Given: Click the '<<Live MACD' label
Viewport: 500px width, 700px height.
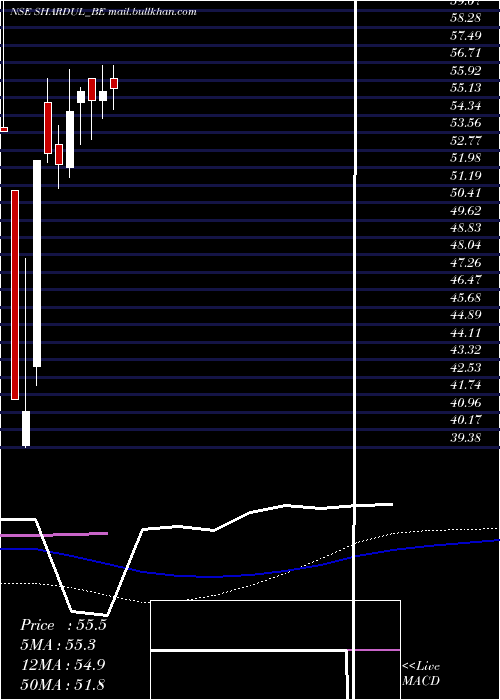Looking at the screenshot, I should 421,674.
